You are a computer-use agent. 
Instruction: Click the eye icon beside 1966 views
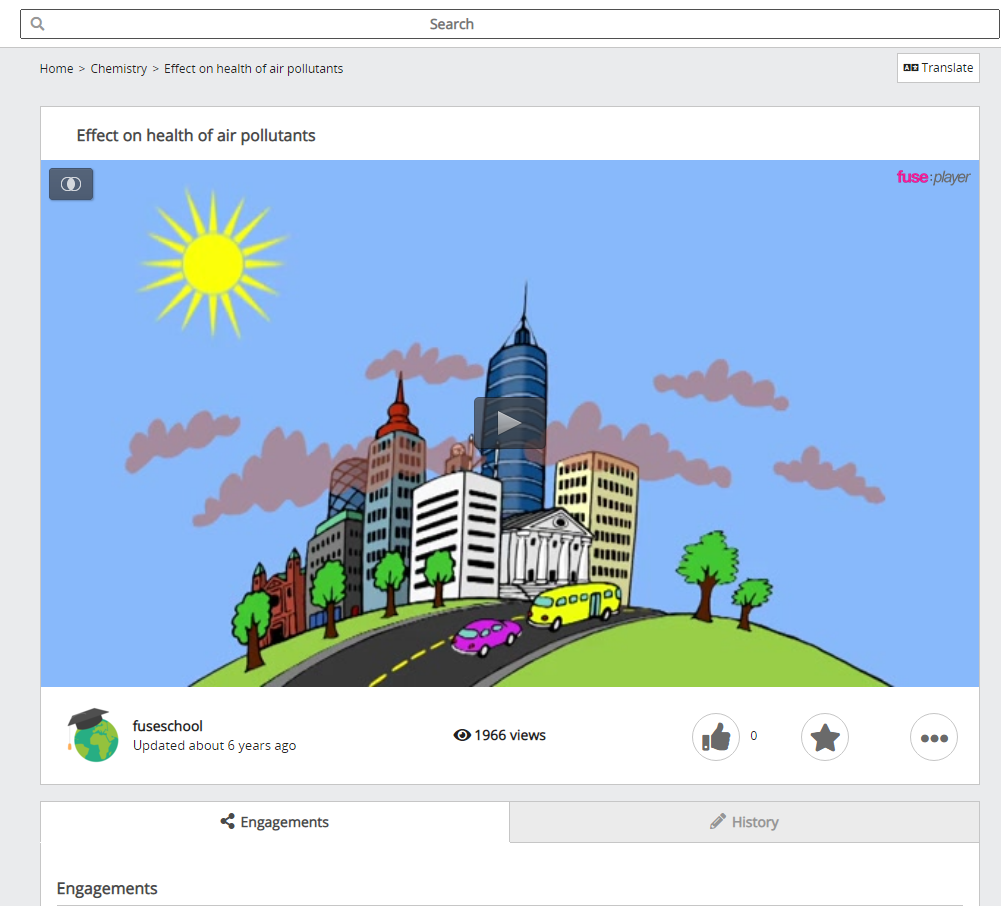coord(462,735)
